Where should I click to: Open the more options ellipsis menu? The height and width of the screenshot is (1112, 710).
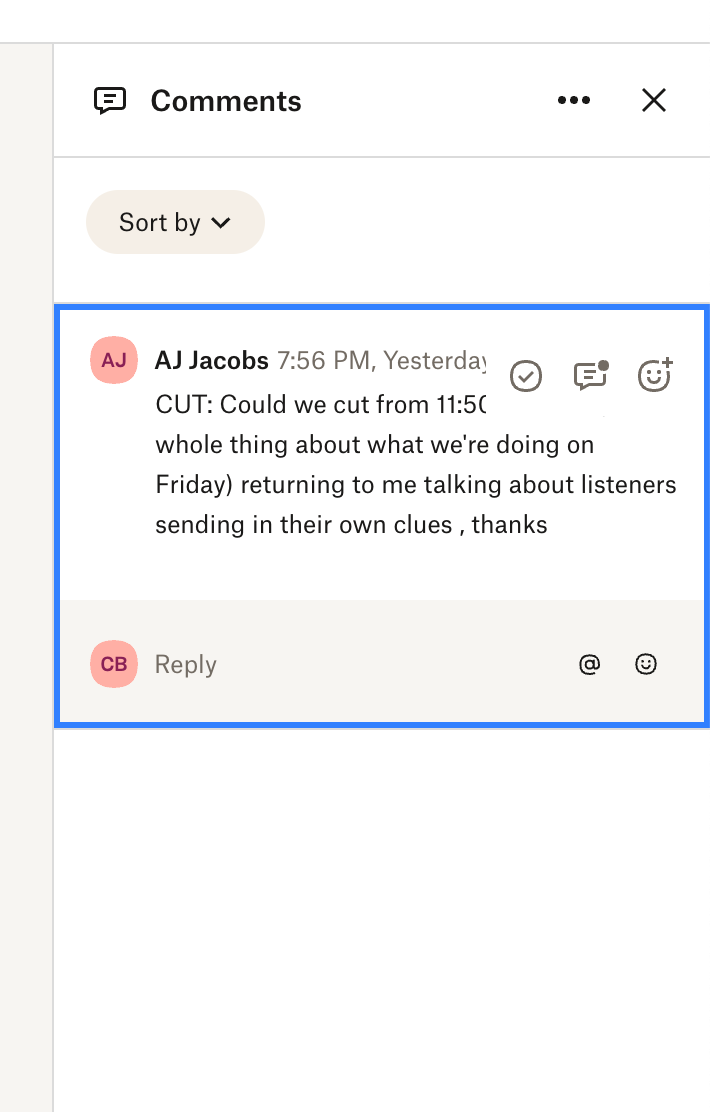(x=574, y=100)
